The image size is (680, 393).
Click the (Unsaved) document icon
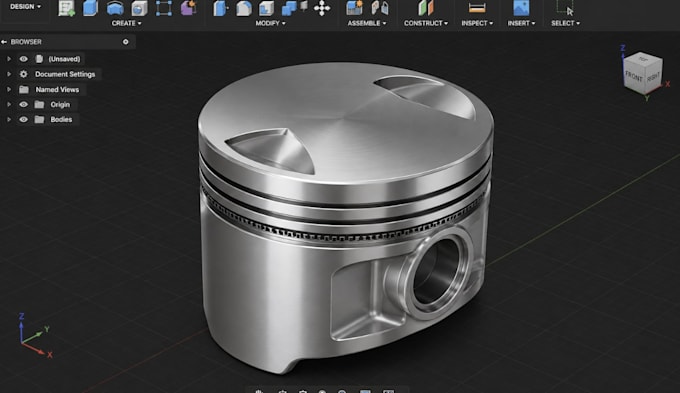[x=39, y=59]
